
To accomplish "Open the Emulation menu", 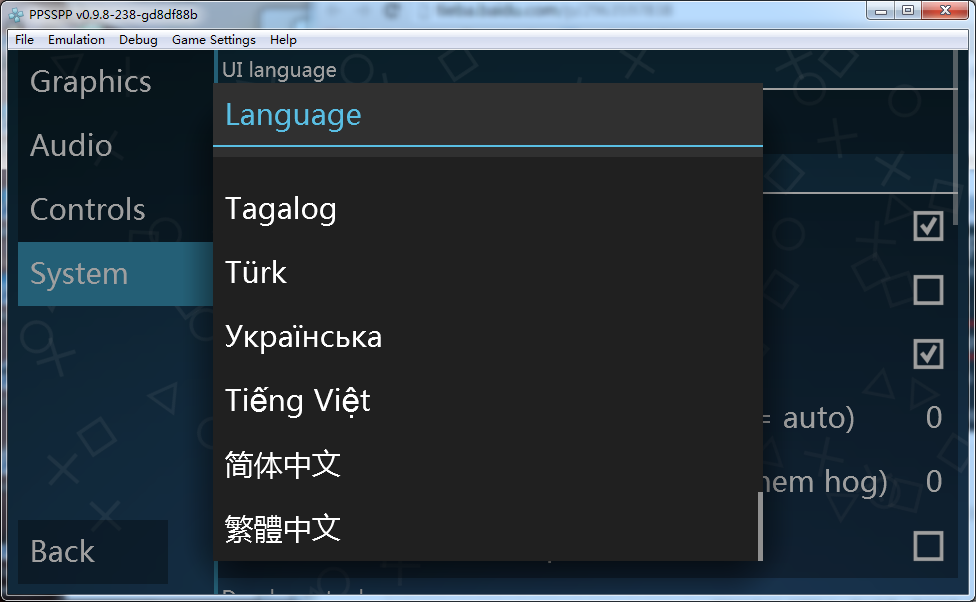I will (x=77, y=40).
